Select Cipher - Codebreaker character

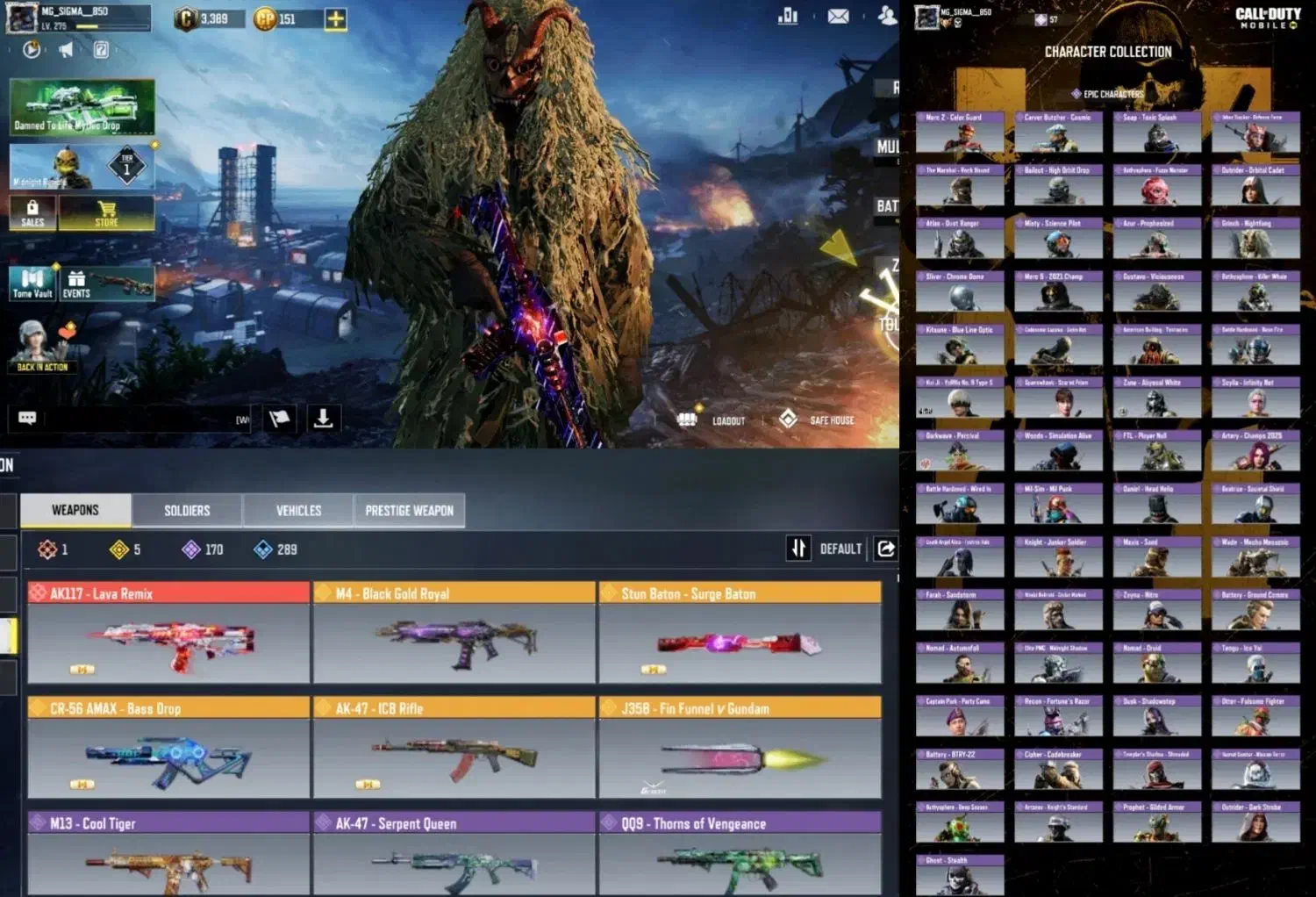(x=1058, y=770)
